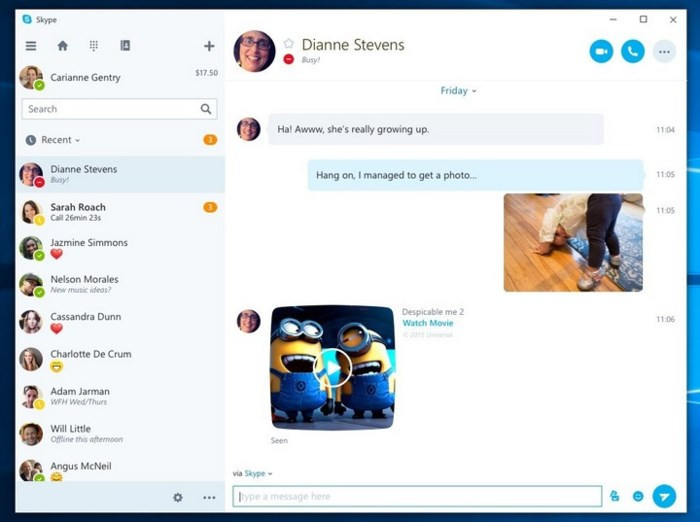700x522 pixels.
Task: Click the Busy status icon in header
Action: point(289,59)
